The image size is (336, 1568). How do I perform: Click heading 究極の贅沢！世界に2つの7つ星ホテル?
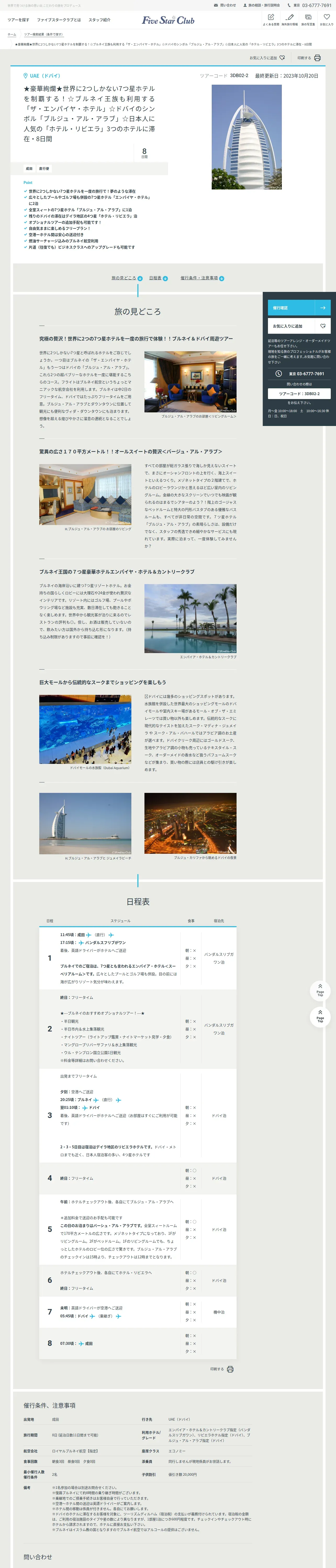click(136, 338)
